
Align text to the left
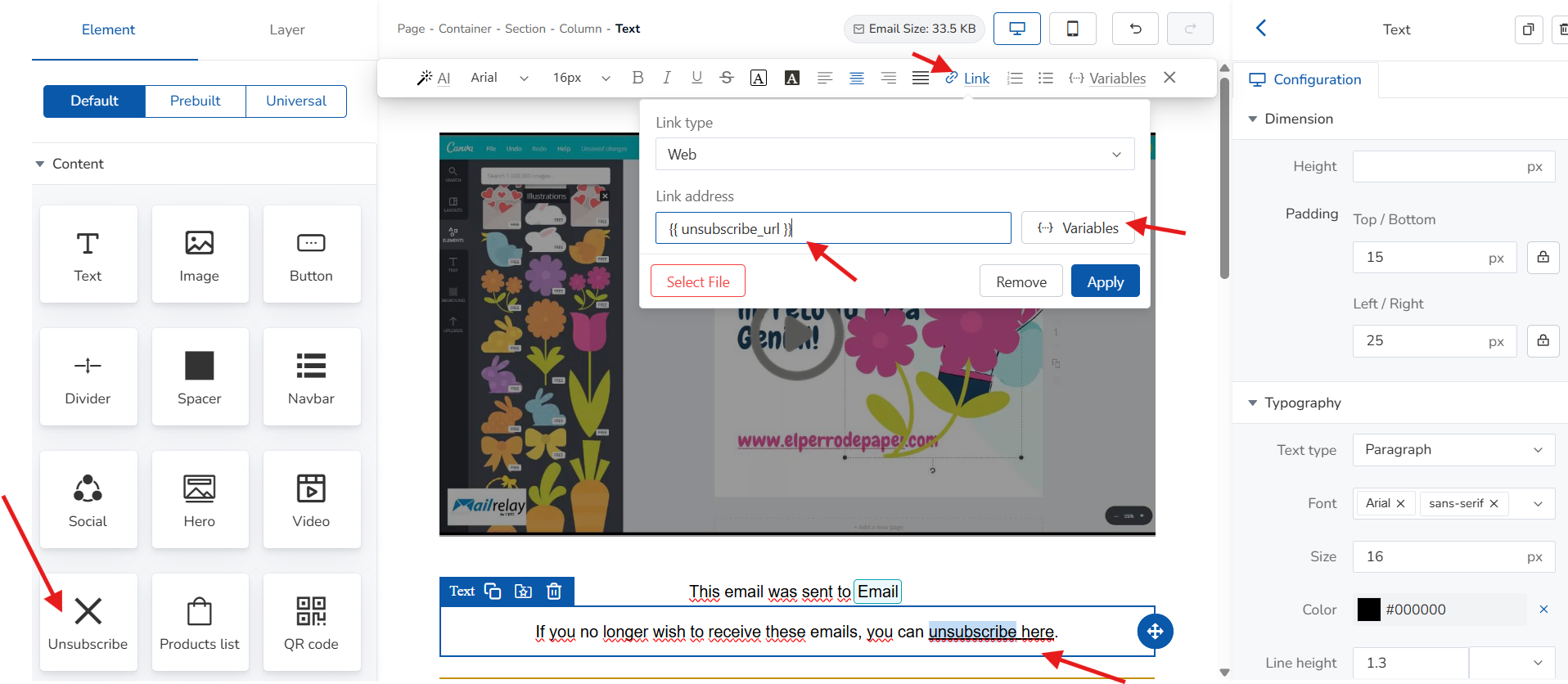pyautogui.click(x=825, y=78)
